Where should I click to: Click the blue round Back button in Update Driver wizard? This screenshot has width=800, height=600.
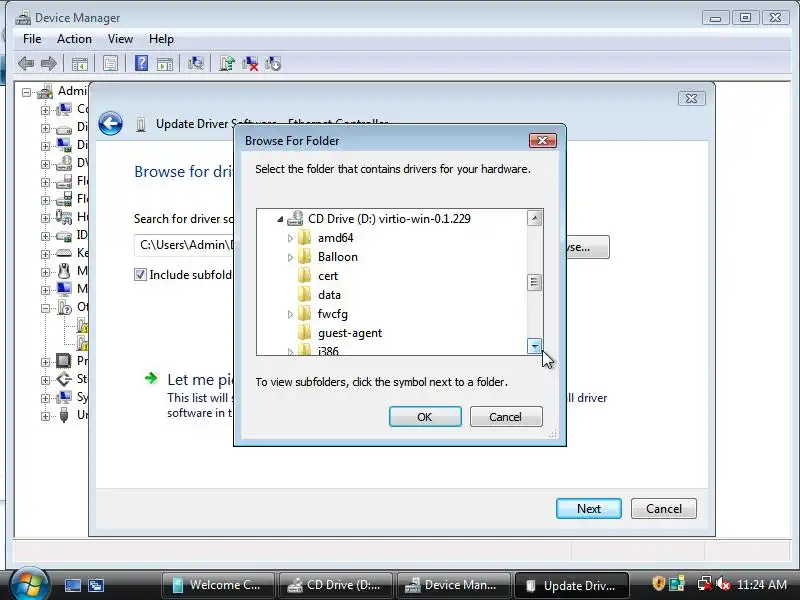(x=110, y=123)
